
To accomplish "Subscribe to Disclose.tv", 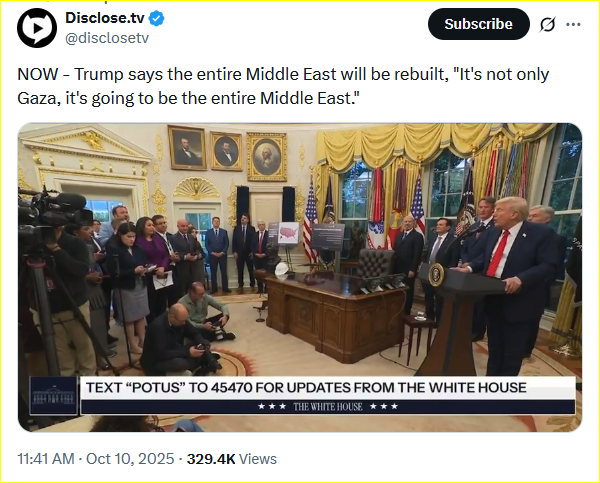I will (479, 24).
